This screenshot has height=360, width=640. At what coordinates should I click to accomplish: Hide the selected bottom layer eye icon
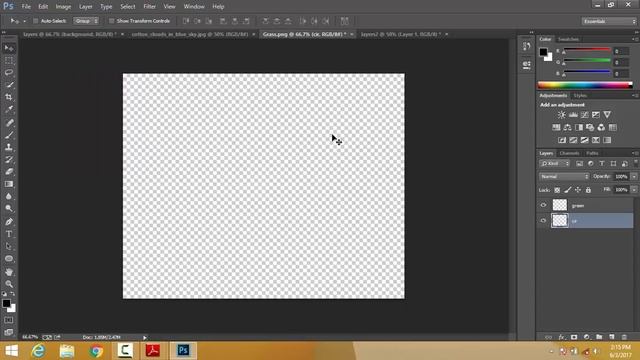click(543, 220)
